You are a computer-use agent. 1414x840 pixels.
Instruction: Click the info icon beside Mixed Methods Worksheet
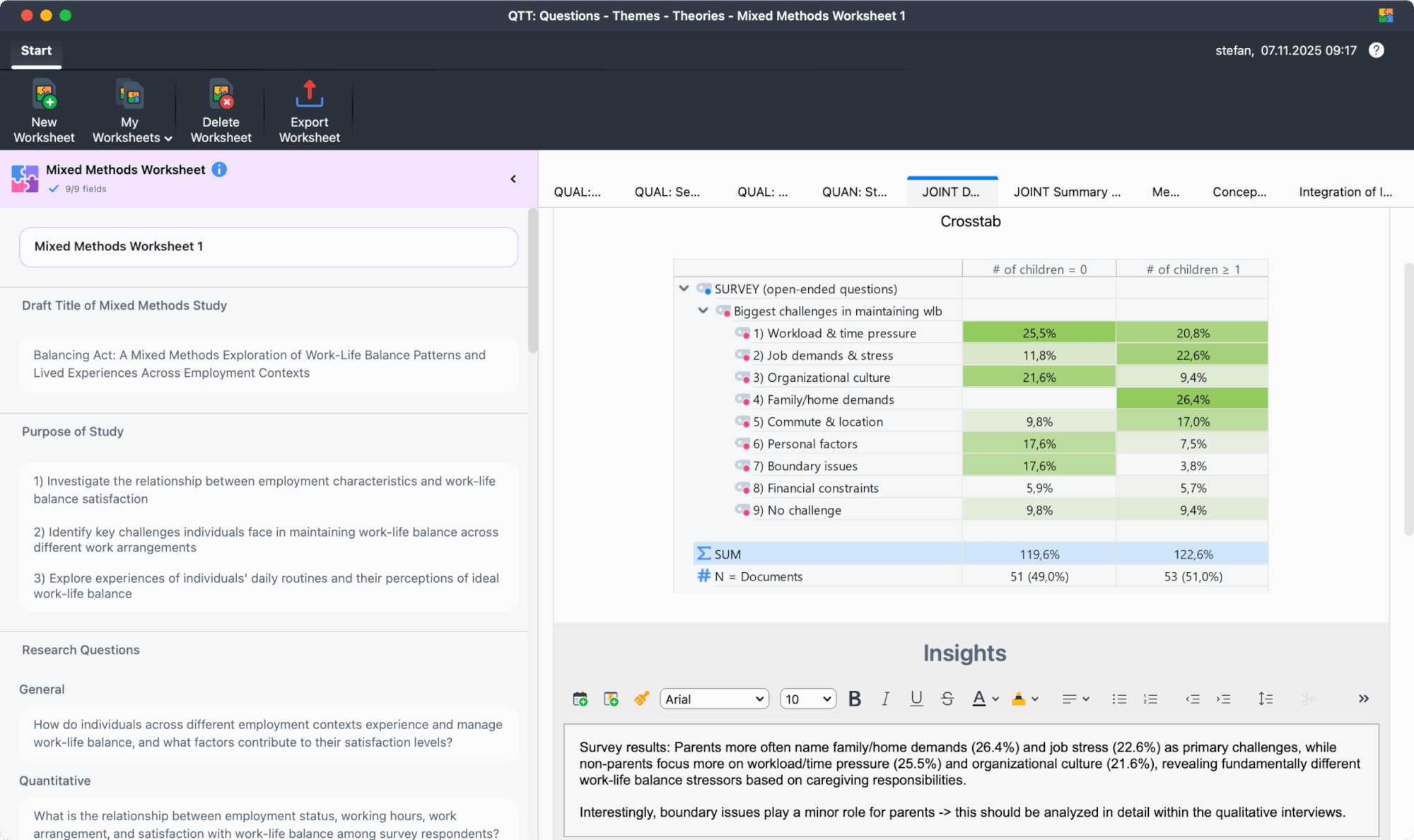point(220,170)
